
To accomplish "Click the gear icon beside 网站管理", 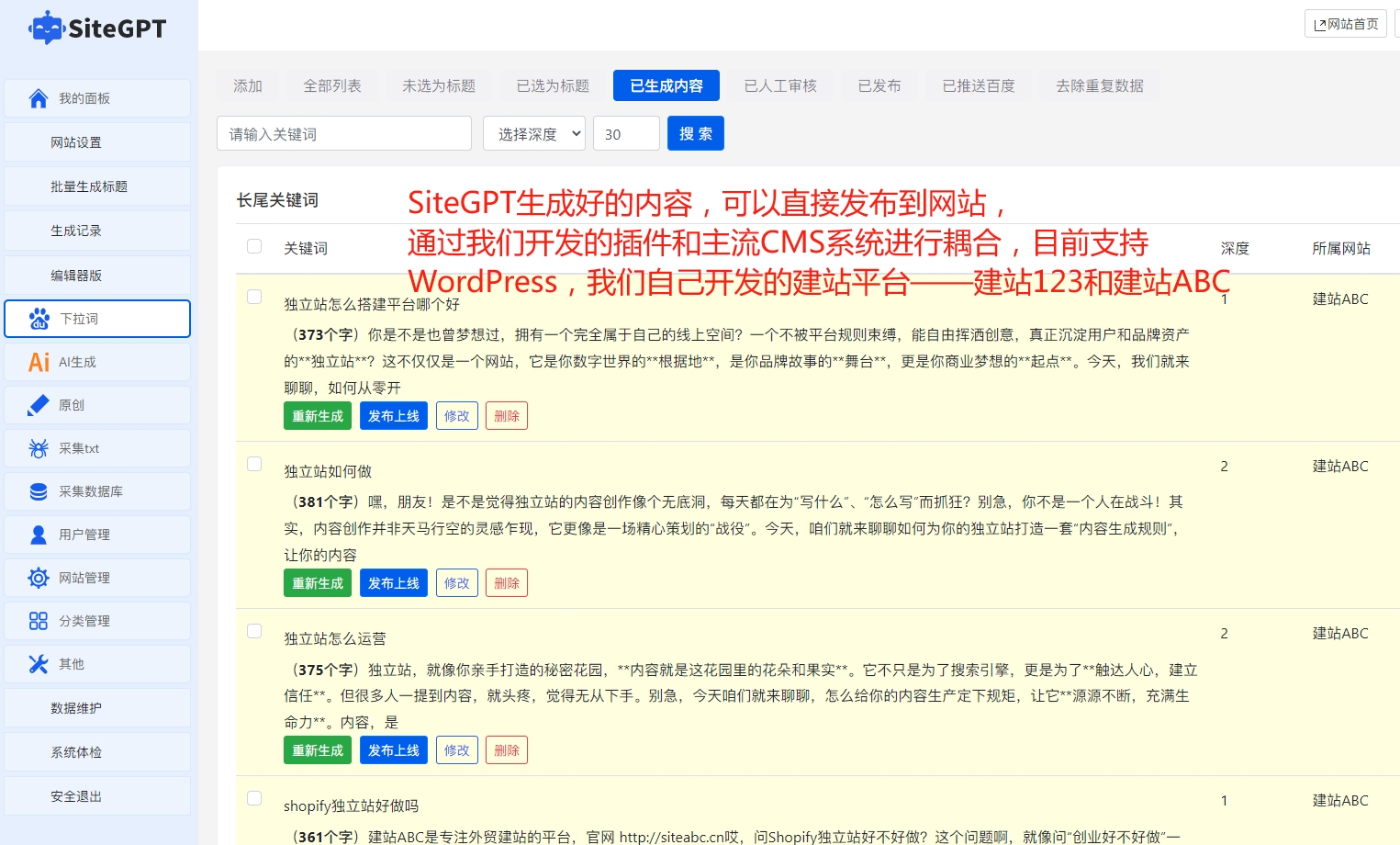I will (39, 578).
